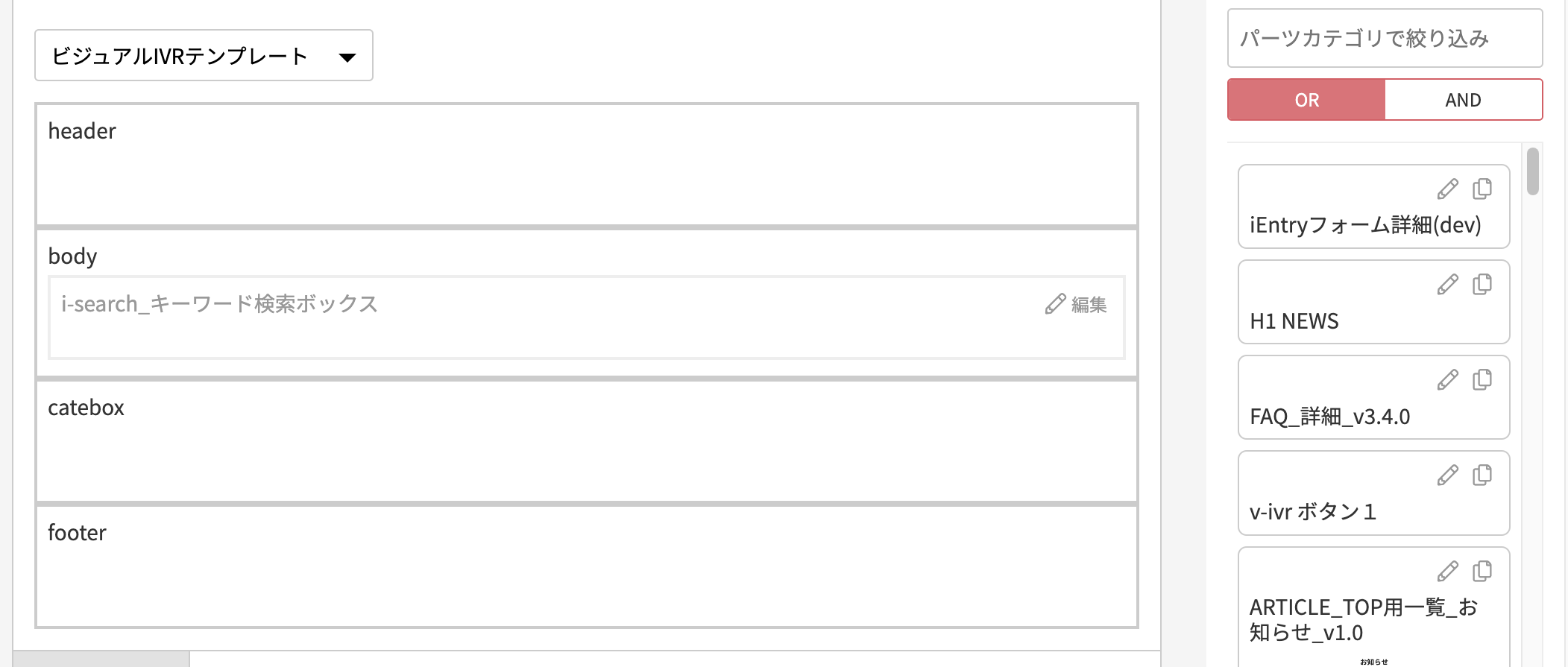Open the ビジュアルIVRテンプレート dropdown

tap(204, 55)
